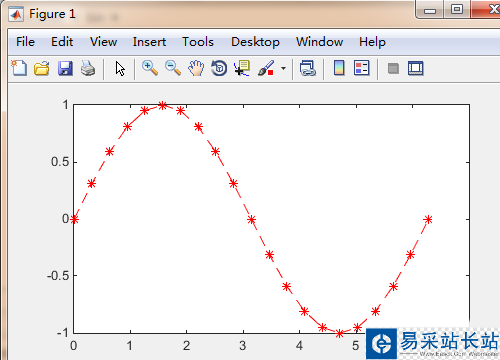The height and width of the screenshot is (360, 500).
Task: Toggle the Rotate 3D tool
Action: point(219,68)
